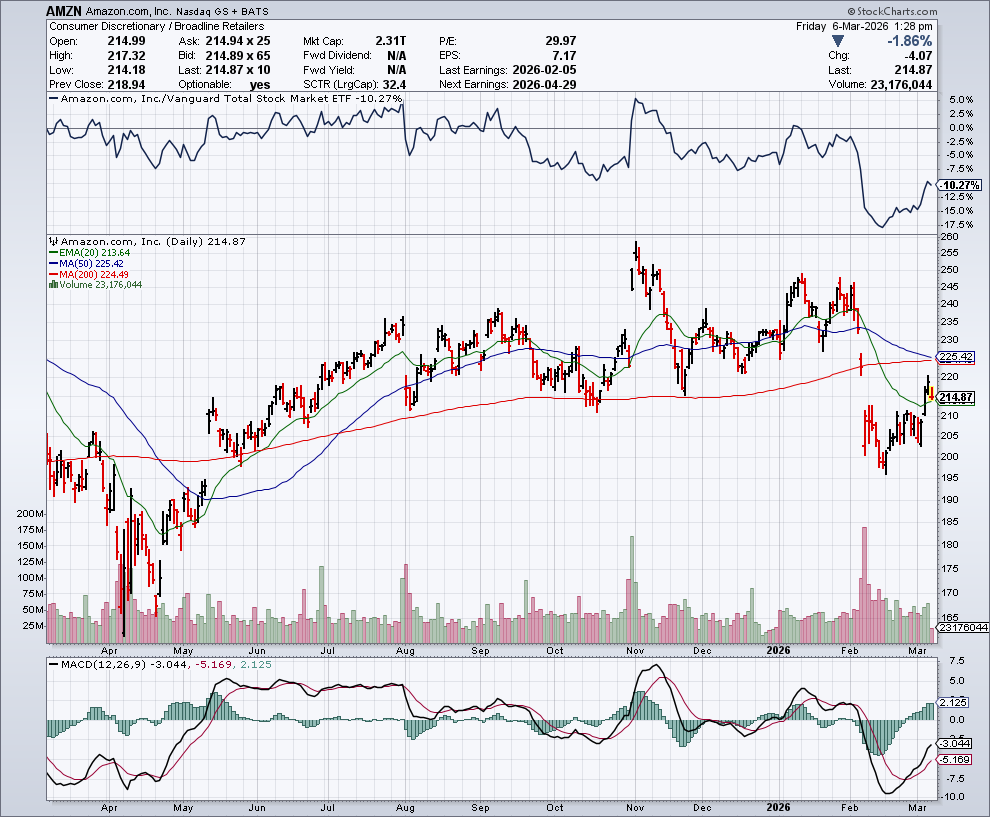Click the candlestick icon beside Amazon.com, Inc. (Daily)
Viewport: 990px width, 817px height.
click(54, 242)
